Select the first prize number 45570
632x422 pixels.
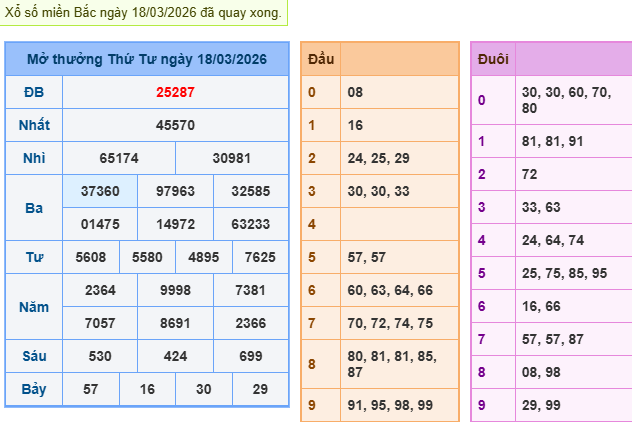pyautogui.click(x=175, y=126)
